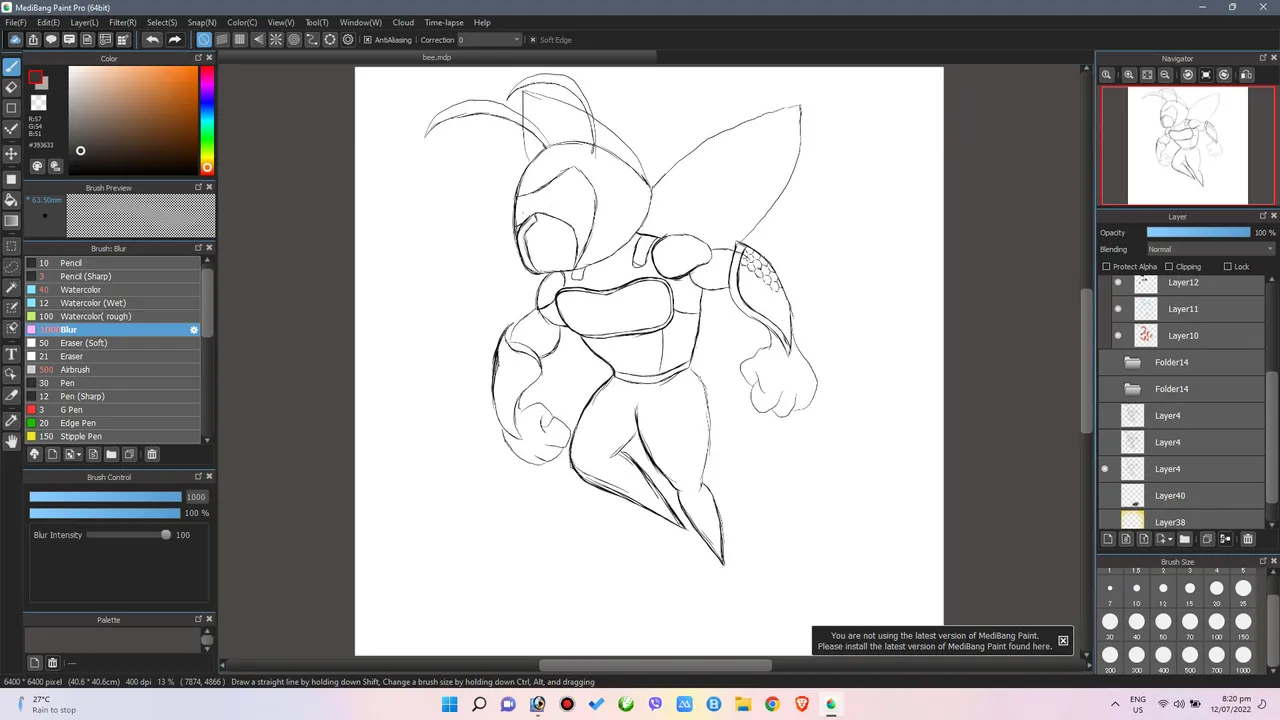This screenshot has height=720, width=1280.
Task: Select the Gradient tool
Action: (x=12, y=221)
